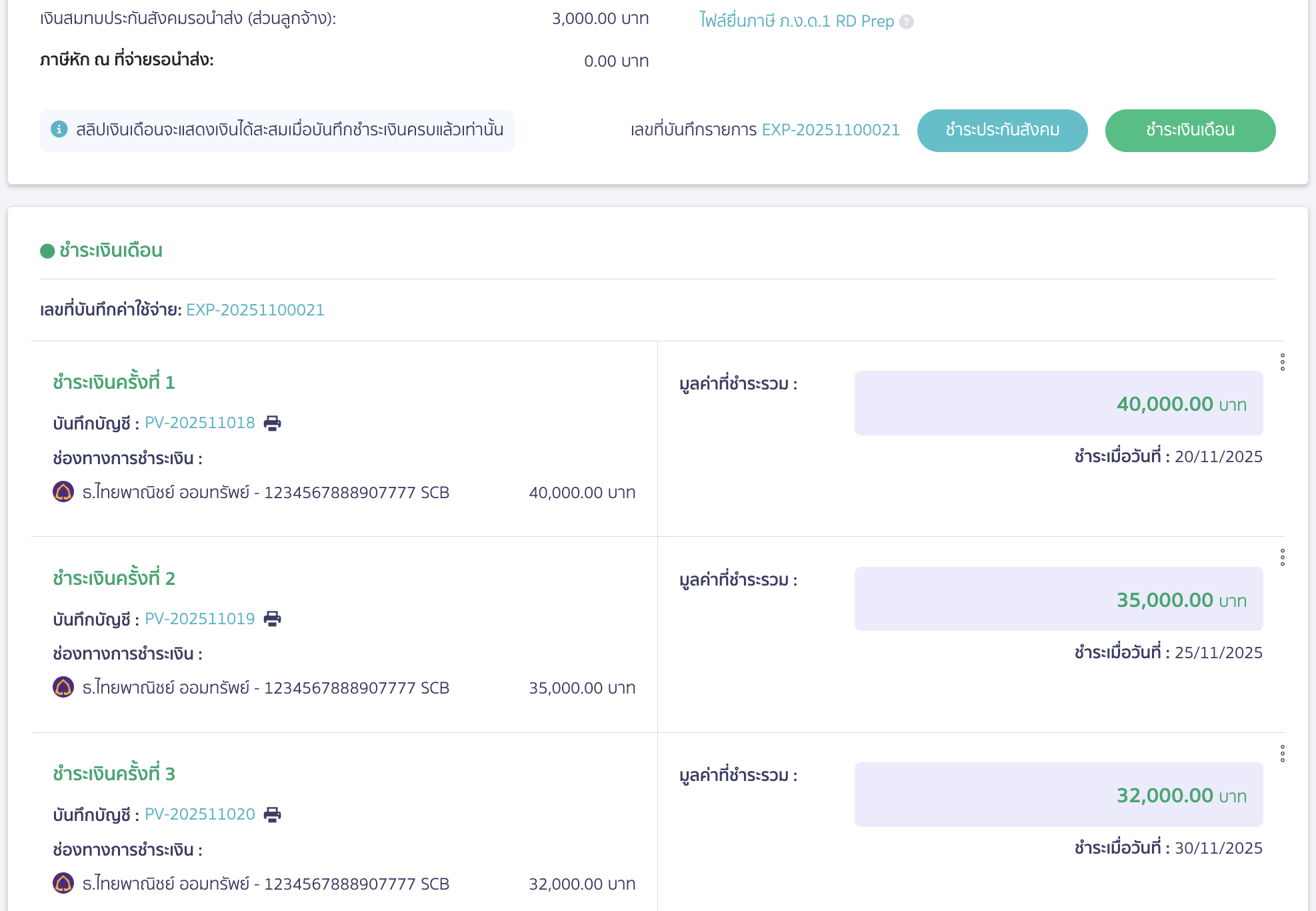Click SCB bank logo in payment 1
This screenshot has height=911, width=1316.
63,492
